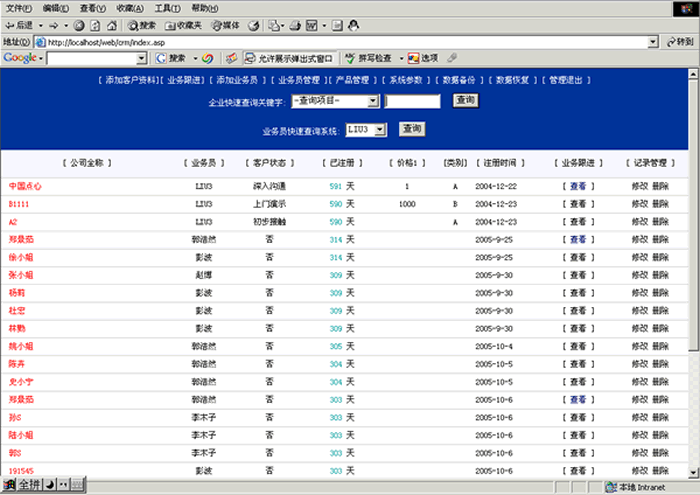
Task: Click the Print icon in toolbar
Action: click(x=295, y=25)
